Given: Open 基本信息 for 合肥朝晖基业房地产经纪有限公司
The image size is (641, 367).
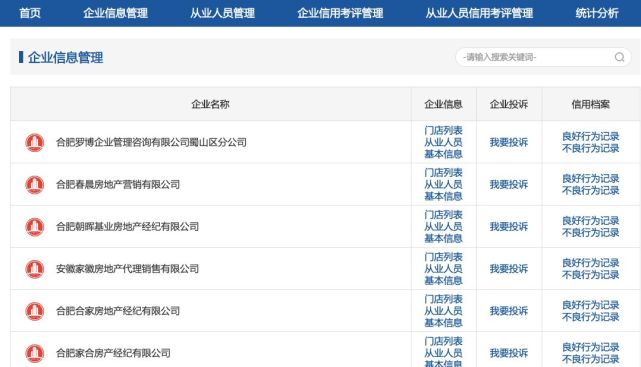Looking at the screenshot, I should click(x=443, y=238).
